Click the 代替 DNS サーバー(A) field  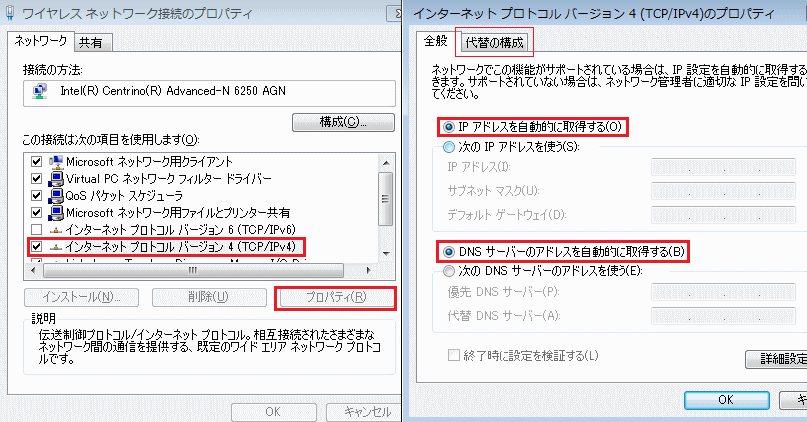[x=723, y=315]
